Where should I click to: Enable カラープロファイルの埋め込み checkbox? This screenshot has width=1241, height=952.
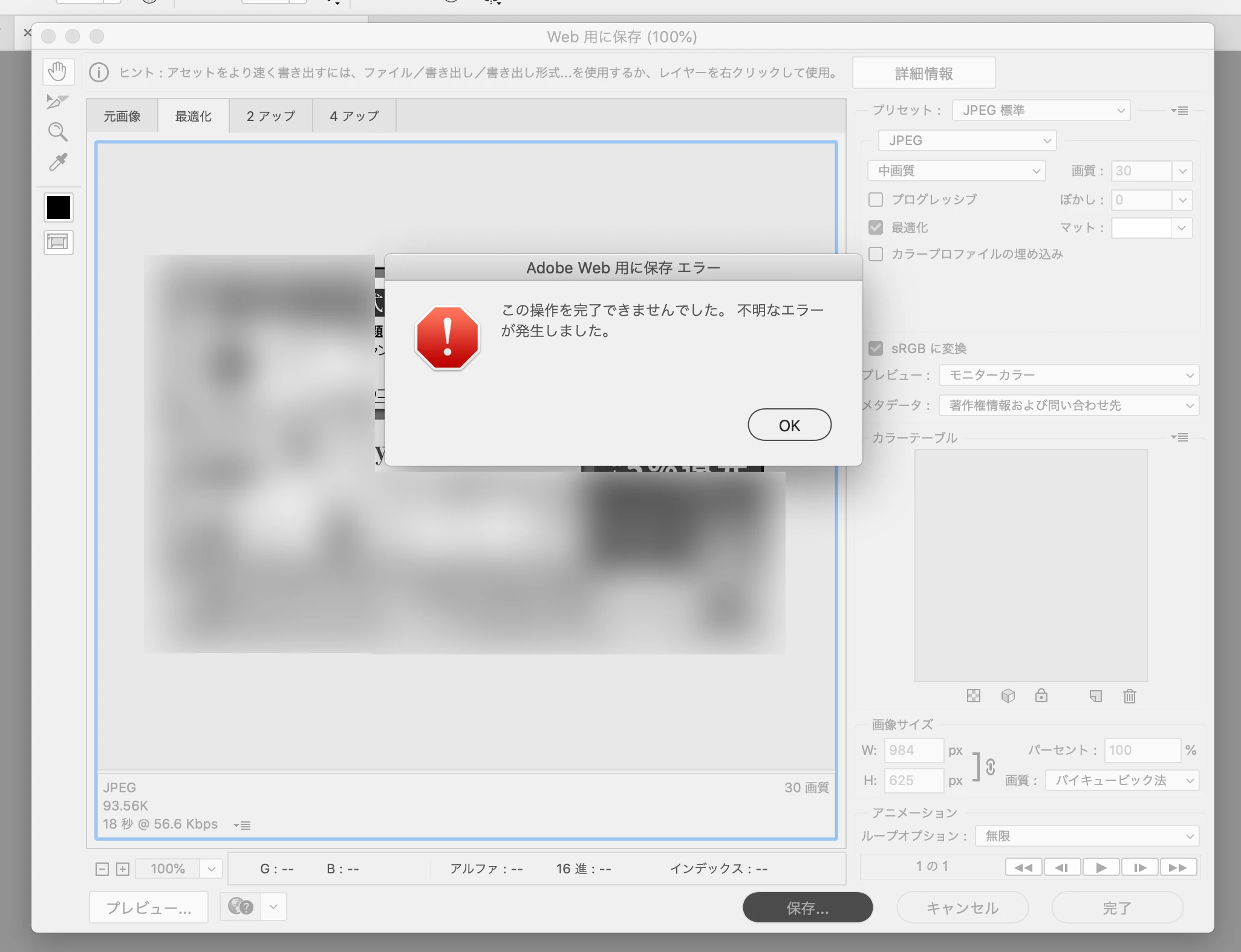875,254
